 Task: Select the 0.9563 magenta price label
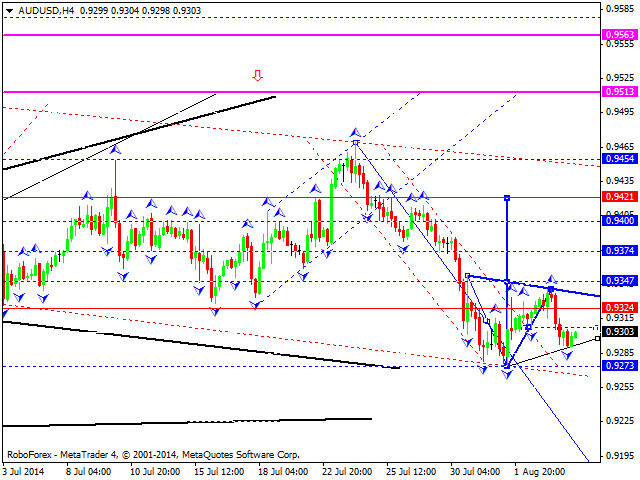620,35
